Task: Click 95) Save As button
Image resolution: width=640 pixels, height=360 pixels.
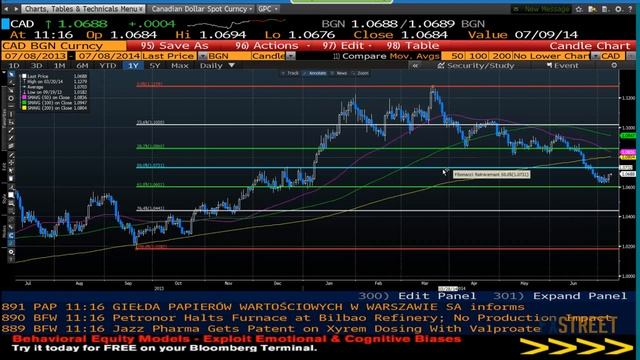Action: (174, 46)
